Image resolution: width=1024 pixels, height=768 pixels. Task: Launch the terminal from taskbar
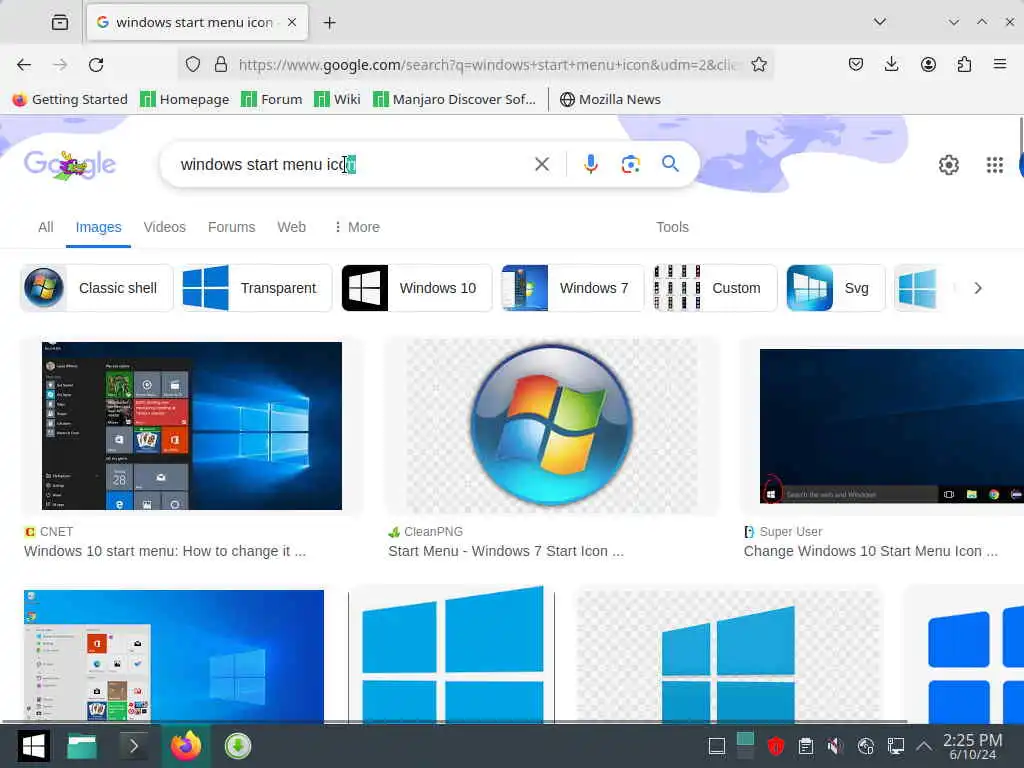click(x=133, y=746)
